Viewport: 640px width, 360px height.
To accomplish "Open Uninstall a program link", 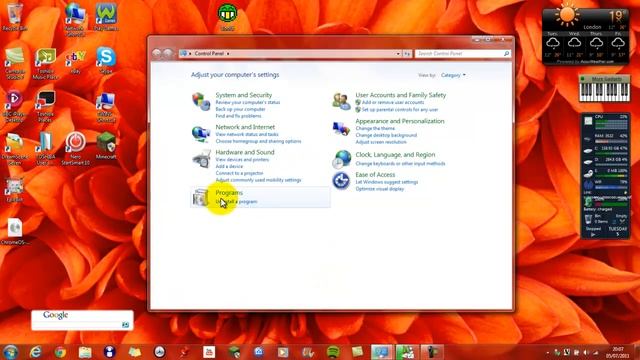I will (236, 202).
